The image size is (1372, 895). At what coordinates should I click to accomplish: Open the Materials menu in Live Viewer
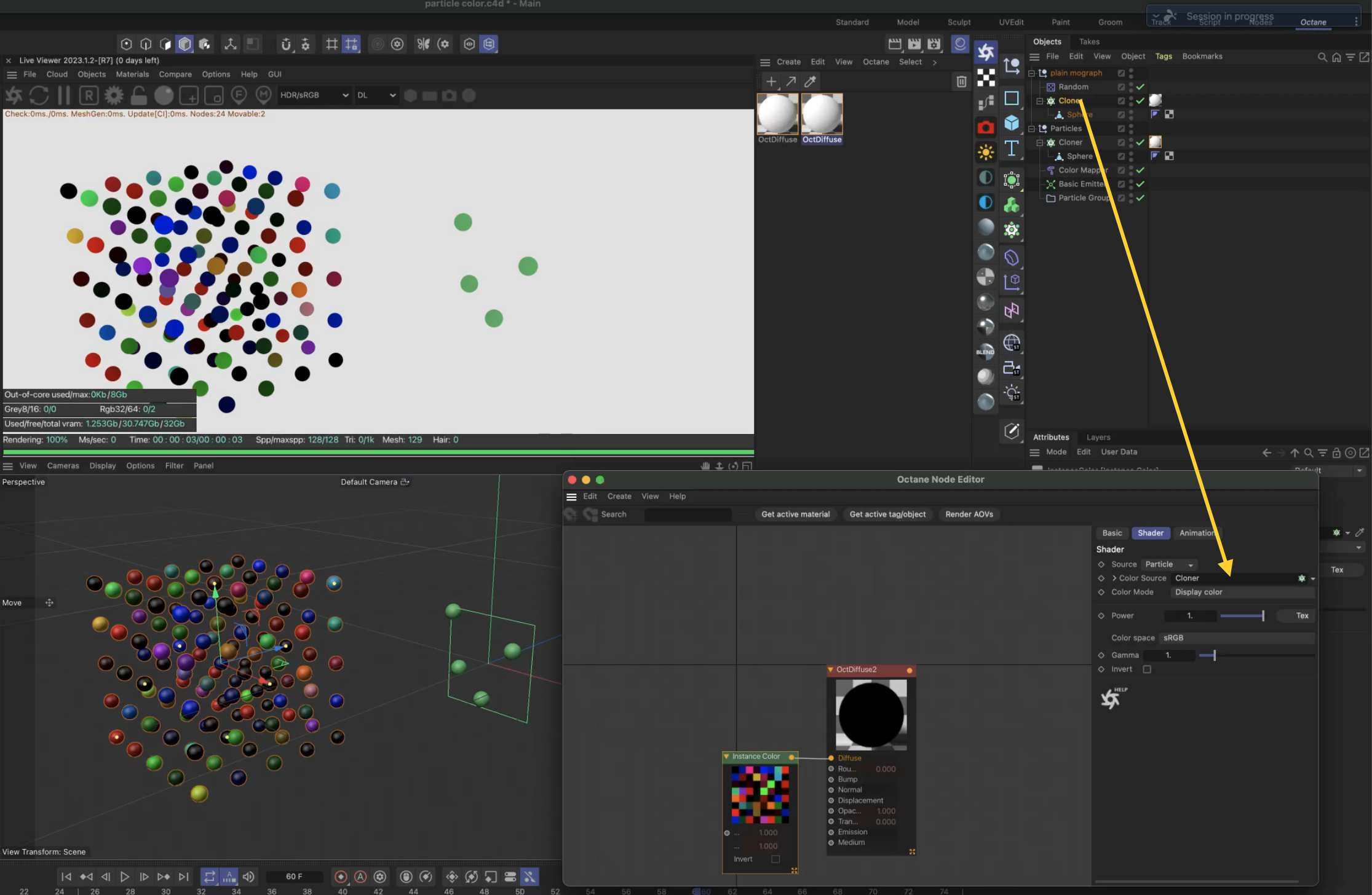coord(132,74)
